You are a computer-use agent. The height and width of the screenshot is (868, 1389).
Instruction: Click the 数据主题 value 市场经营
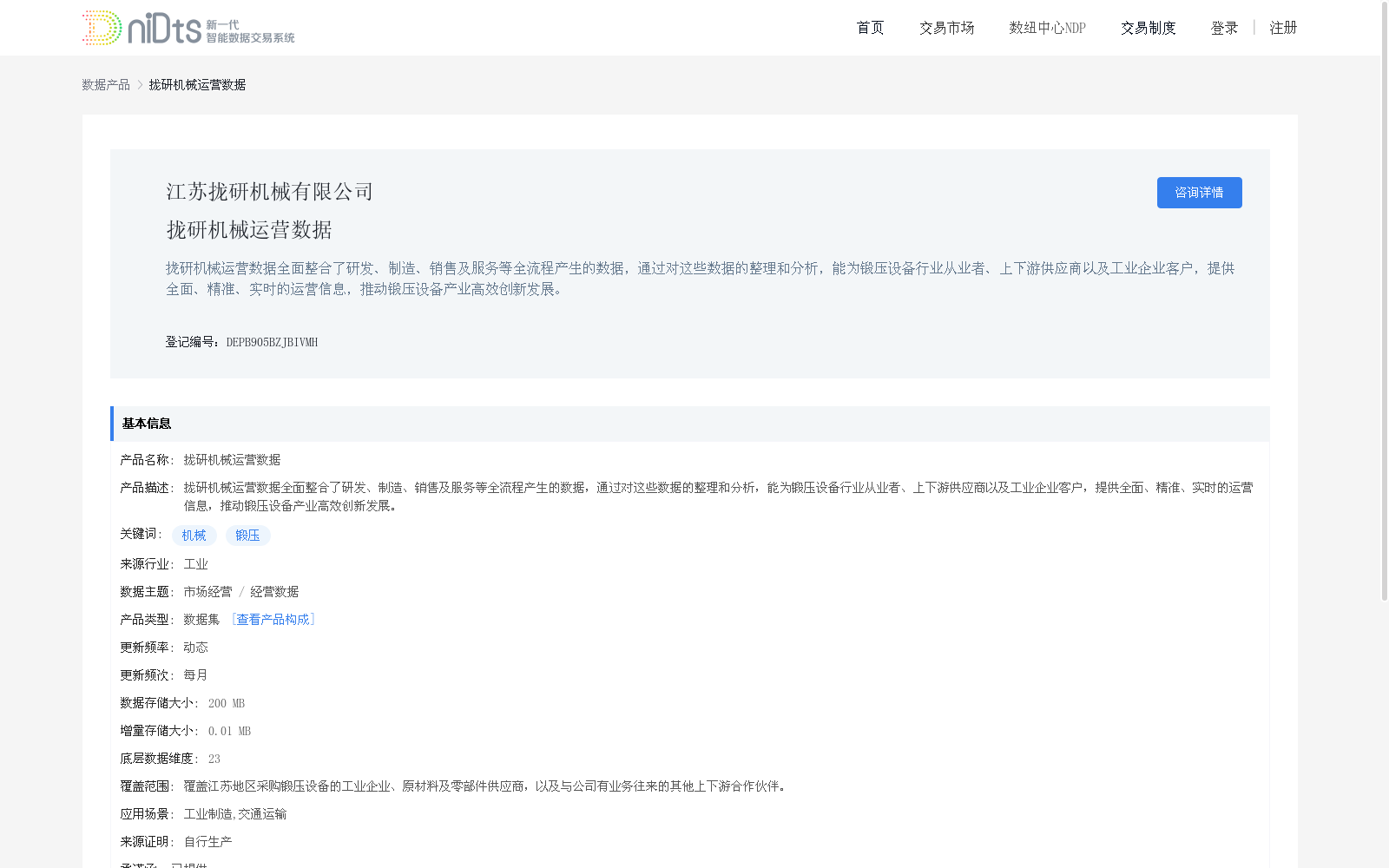pos(207,592)
